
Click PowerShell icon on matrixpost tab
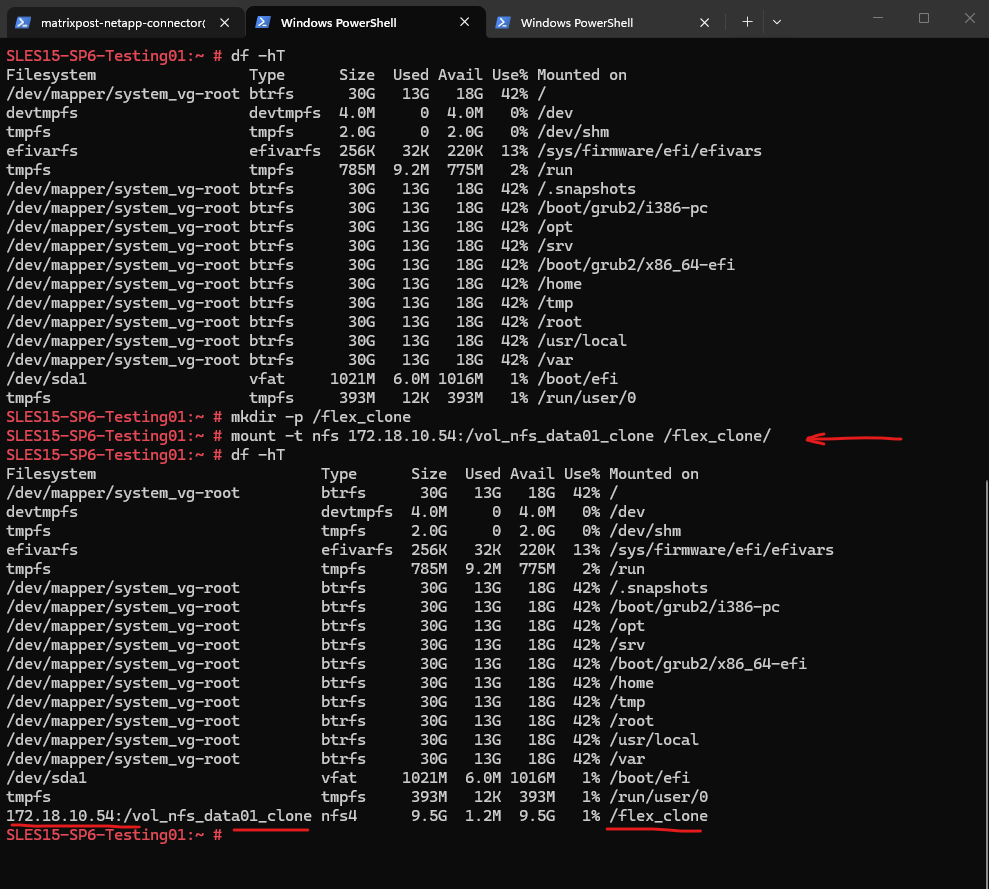[x=22, y=22]
